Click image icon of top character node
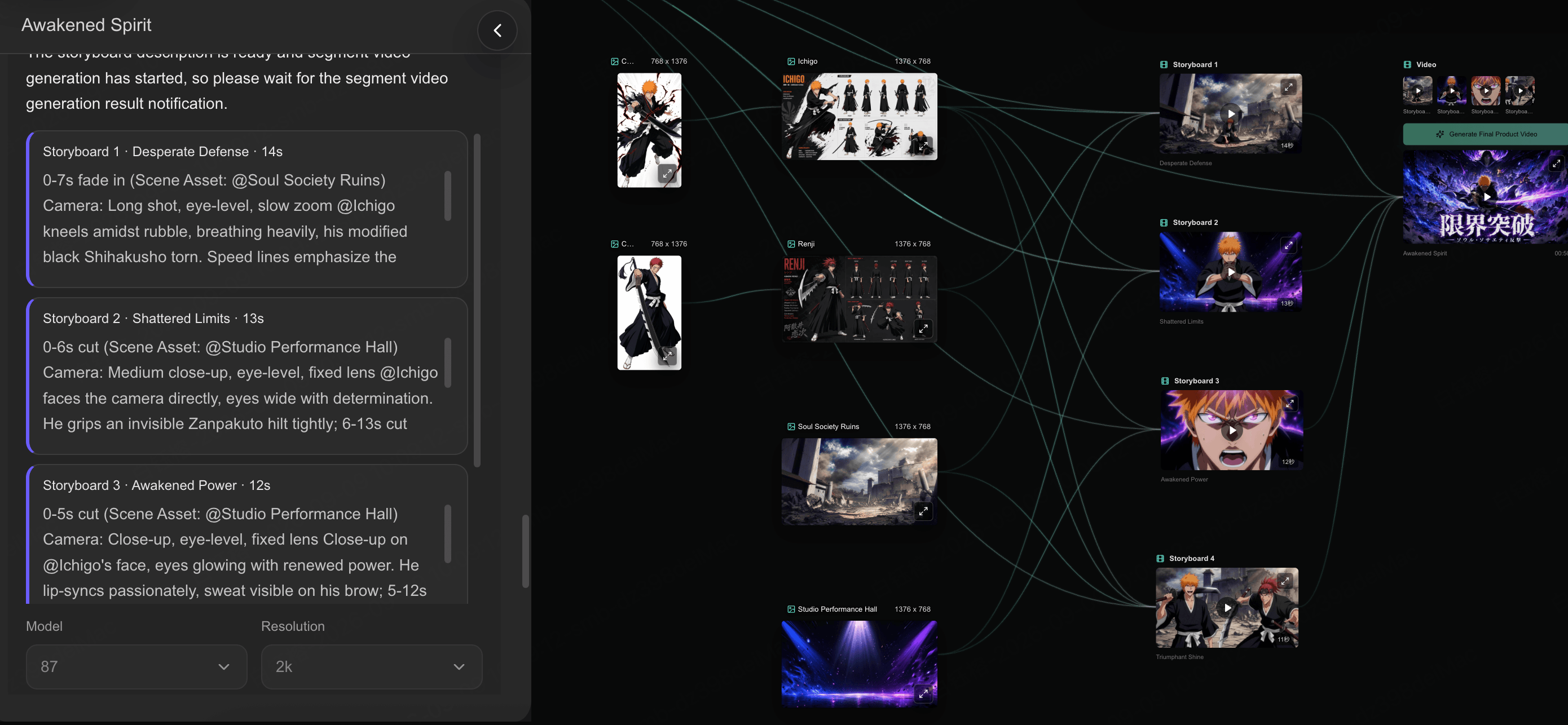 click(614, 61)
